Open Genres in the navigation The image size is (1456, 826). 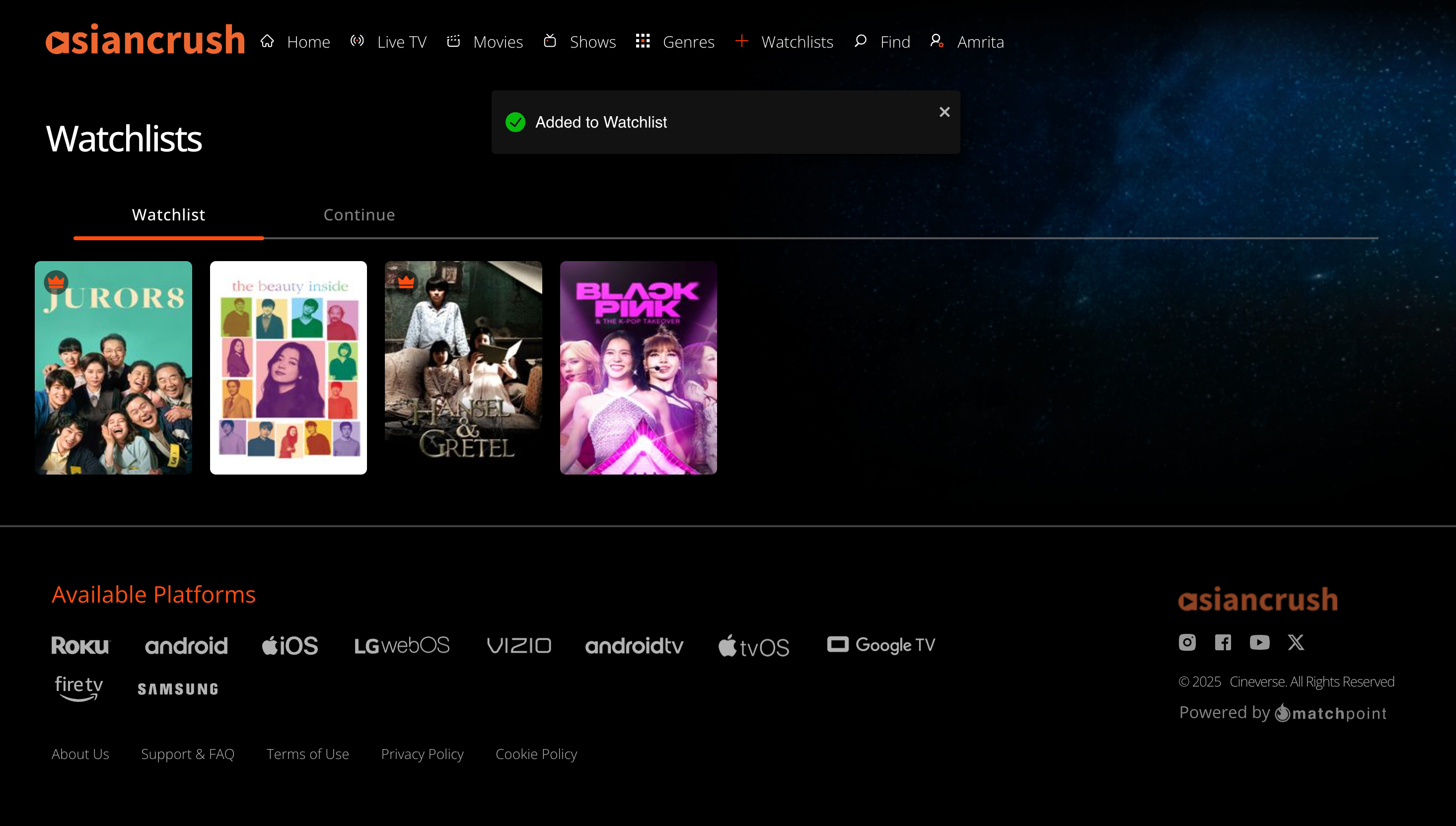[x=688, y=41]
